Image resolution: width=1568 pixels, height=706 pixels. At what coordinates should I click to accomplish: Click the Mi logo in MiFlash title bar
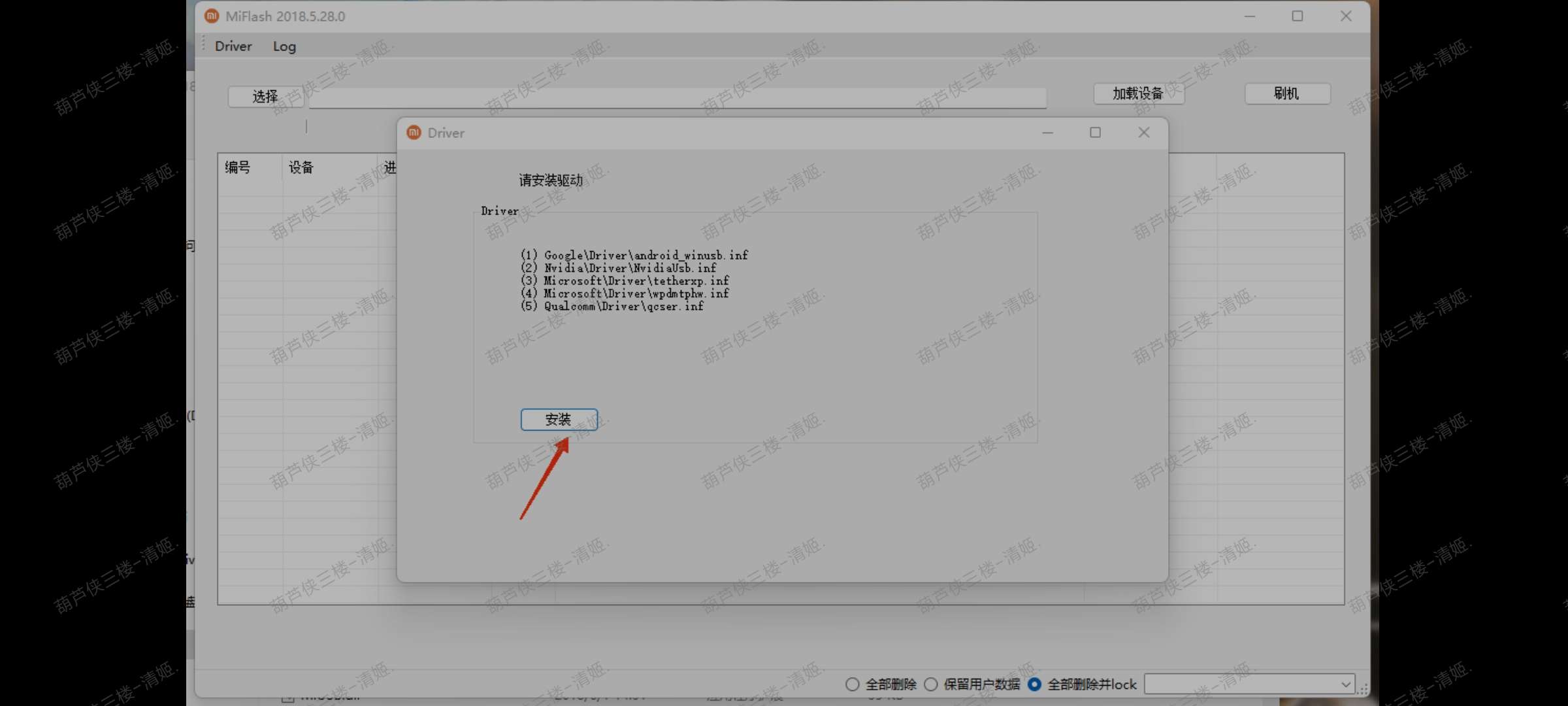pos(211,16)
